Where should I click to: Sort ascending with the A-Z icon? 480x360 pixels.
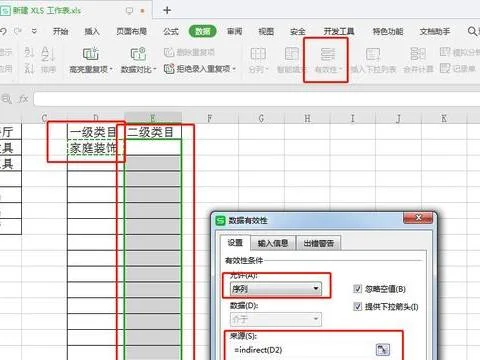(x=29, y=53)
